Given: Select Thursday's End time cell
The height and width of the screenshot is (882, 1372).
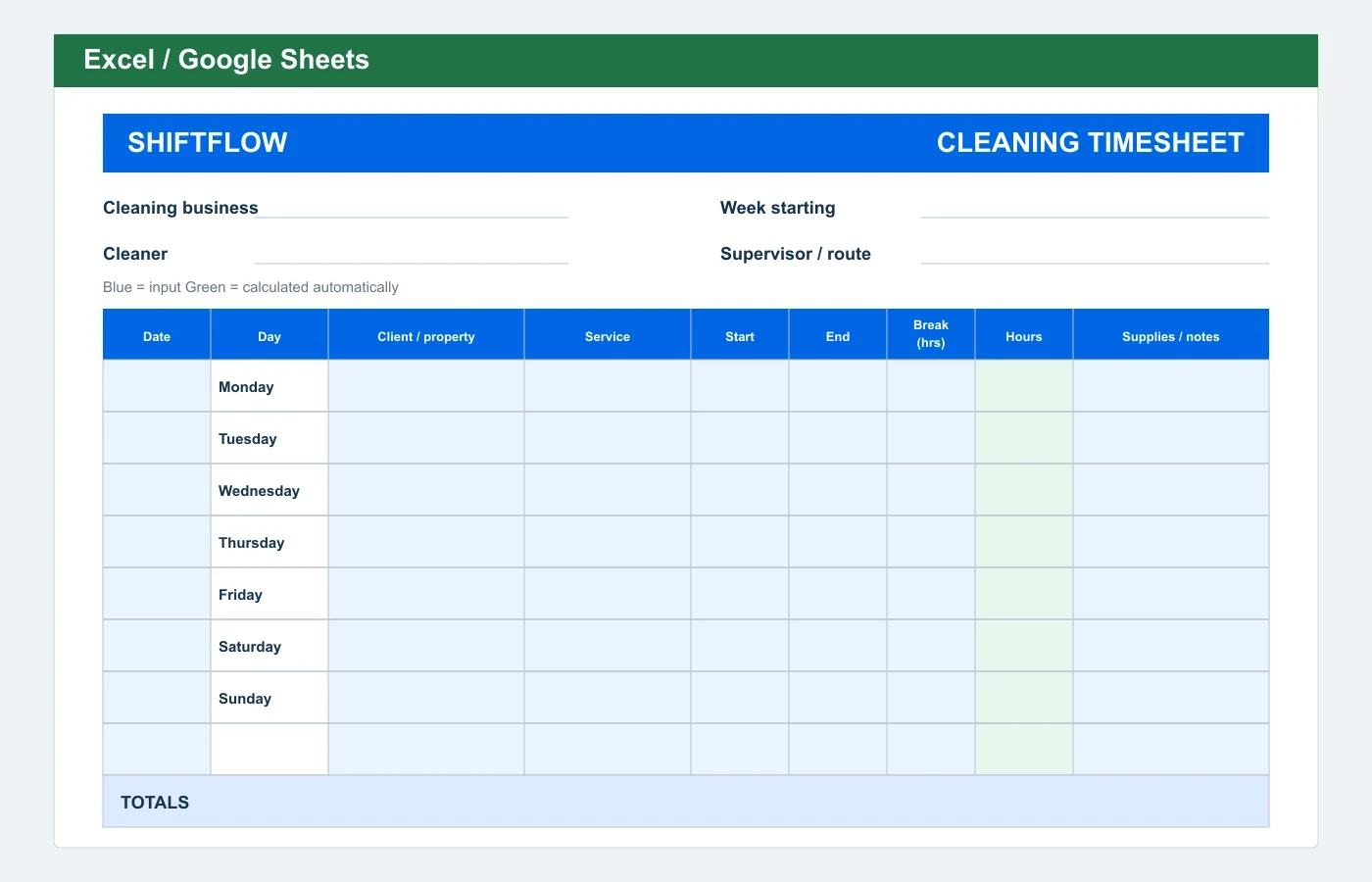Looking at the screenshot, I should 838,542.
